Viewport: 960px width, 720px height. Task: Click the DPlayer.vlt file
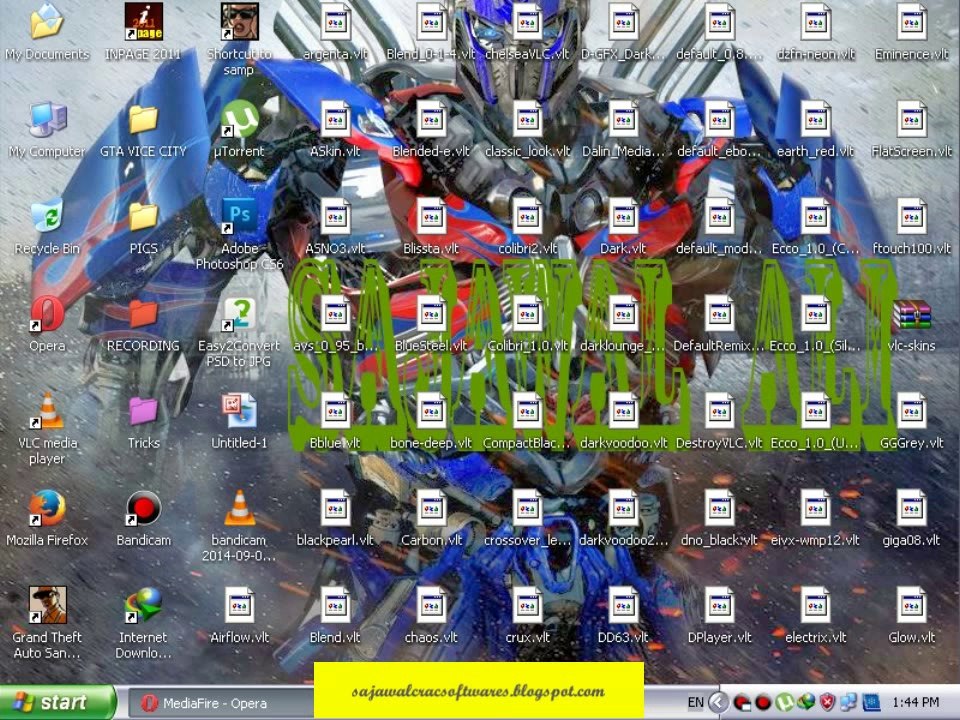click(x=719, y=605)
